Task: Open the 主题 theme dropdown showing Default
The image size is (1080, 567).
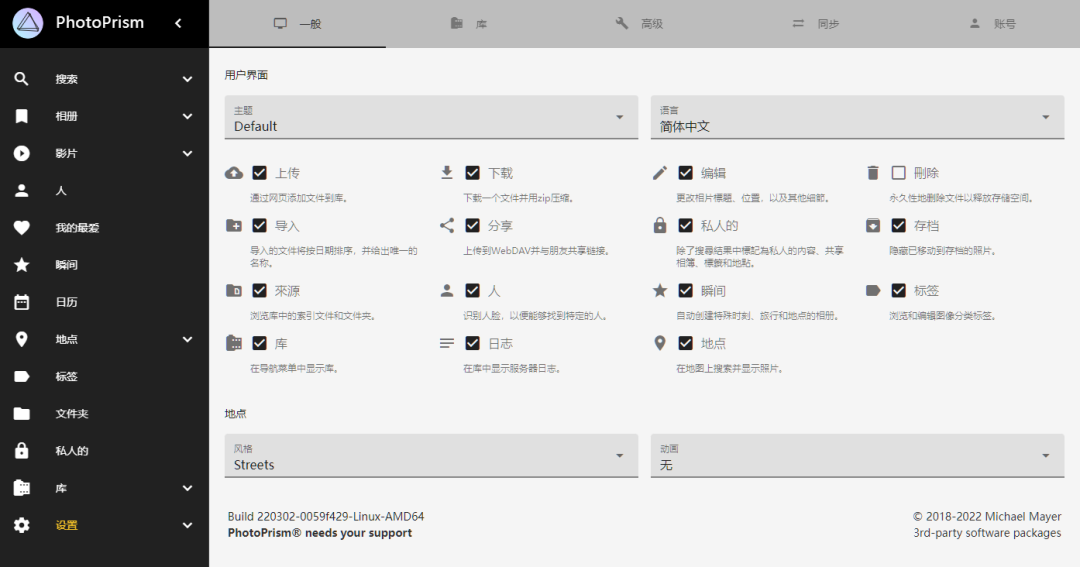Action: click(431, 117)
